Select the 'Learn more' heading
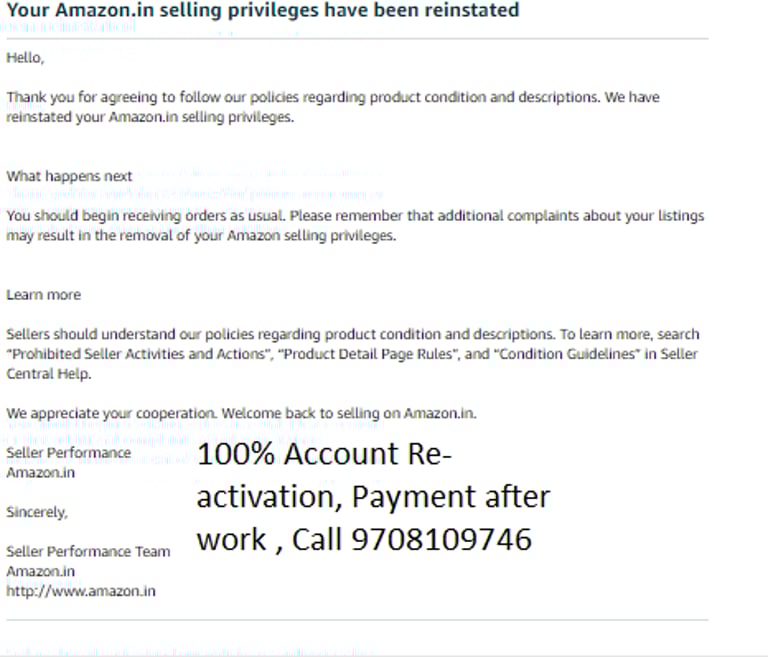 [44, 295]
